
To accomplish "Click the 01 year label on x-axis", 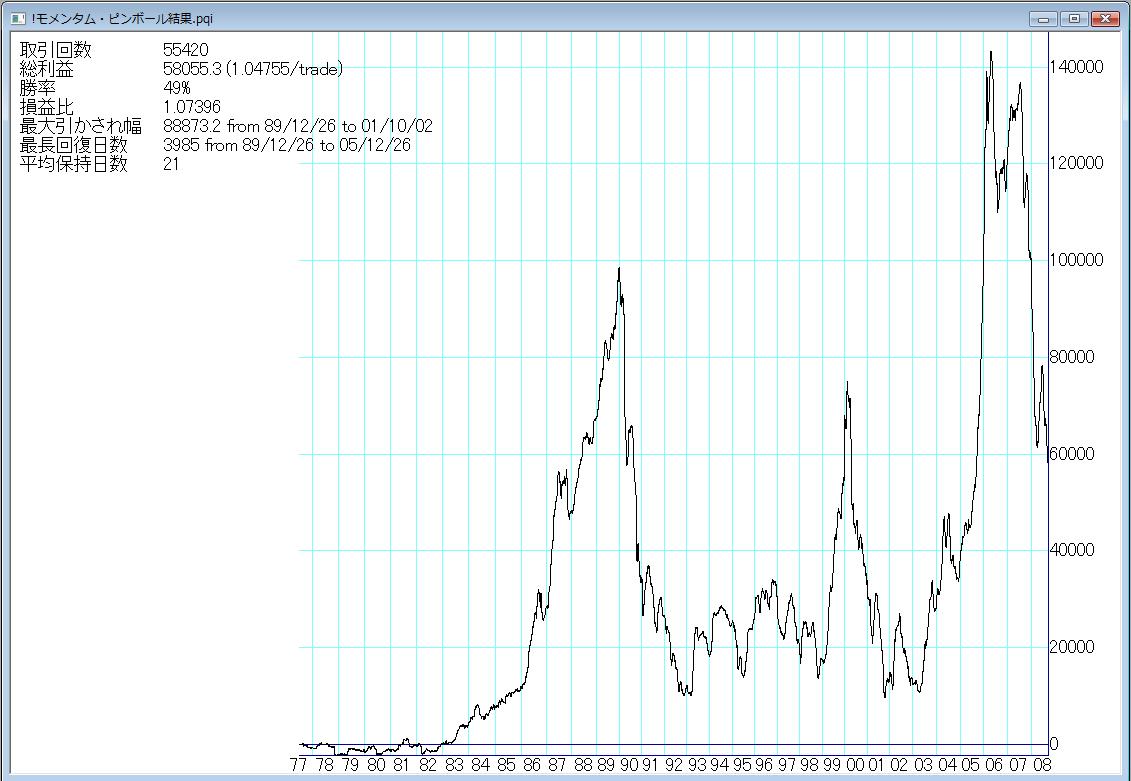I will click(876, 765).
